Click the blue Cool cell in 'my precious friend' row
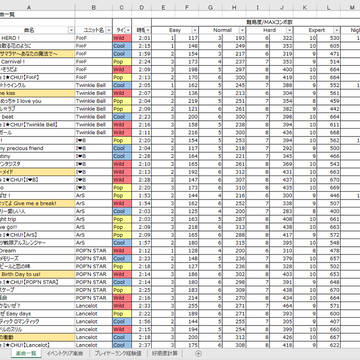 coord(122,148)
